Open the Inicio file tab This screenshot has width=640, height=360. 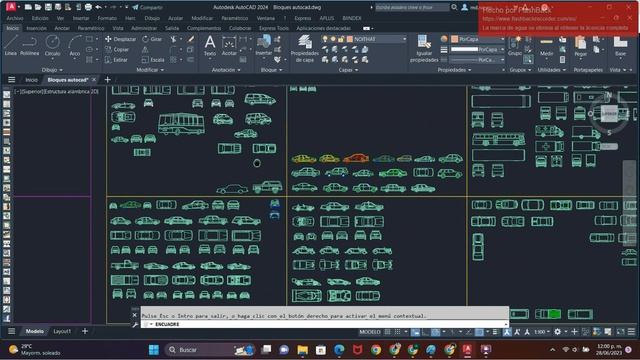click(31, 80)
